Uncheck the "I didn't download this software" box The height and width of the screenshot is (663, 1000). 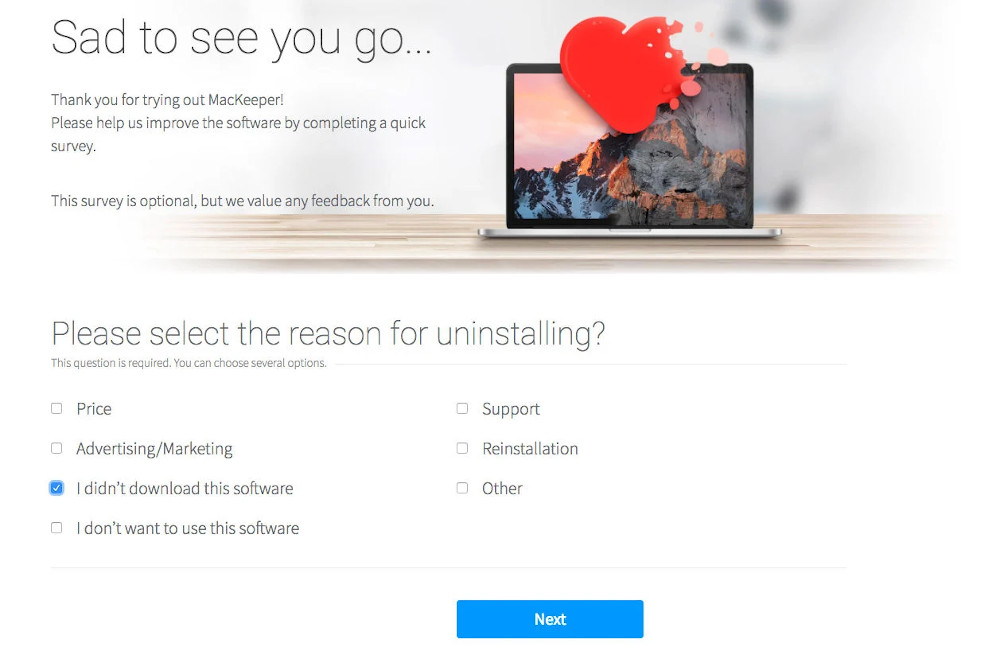(x=57, y=488)
